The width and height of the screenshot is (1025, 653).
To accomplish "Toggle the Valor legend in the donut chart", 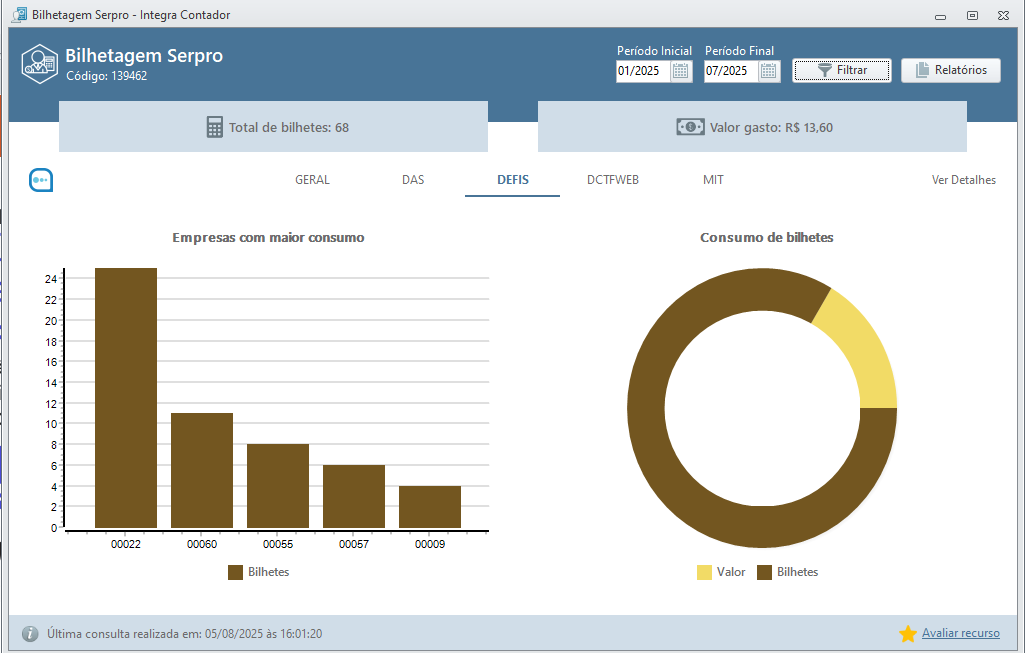I will (x=721, y=572).
